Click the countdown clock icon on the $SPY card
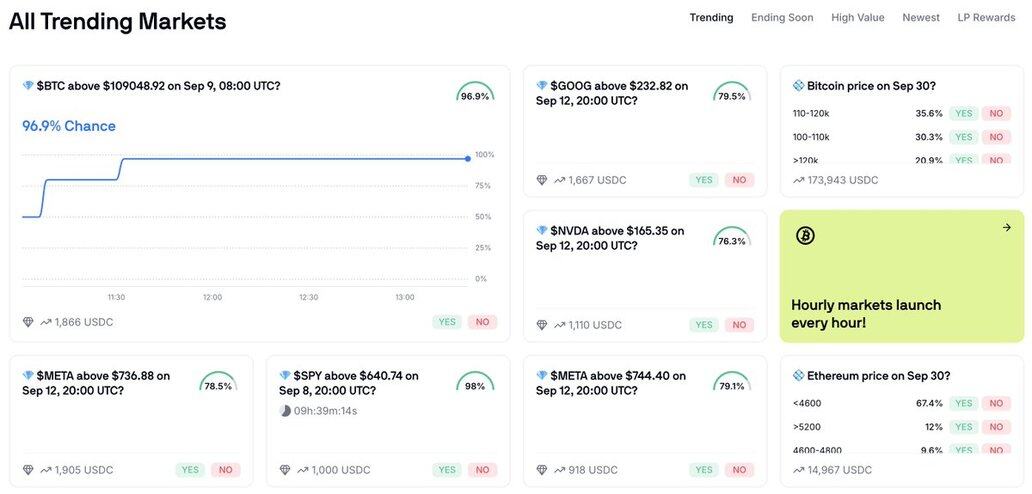Image resolution: width=1032 pixels, height=494 pixels. click(x=285, y=411)
